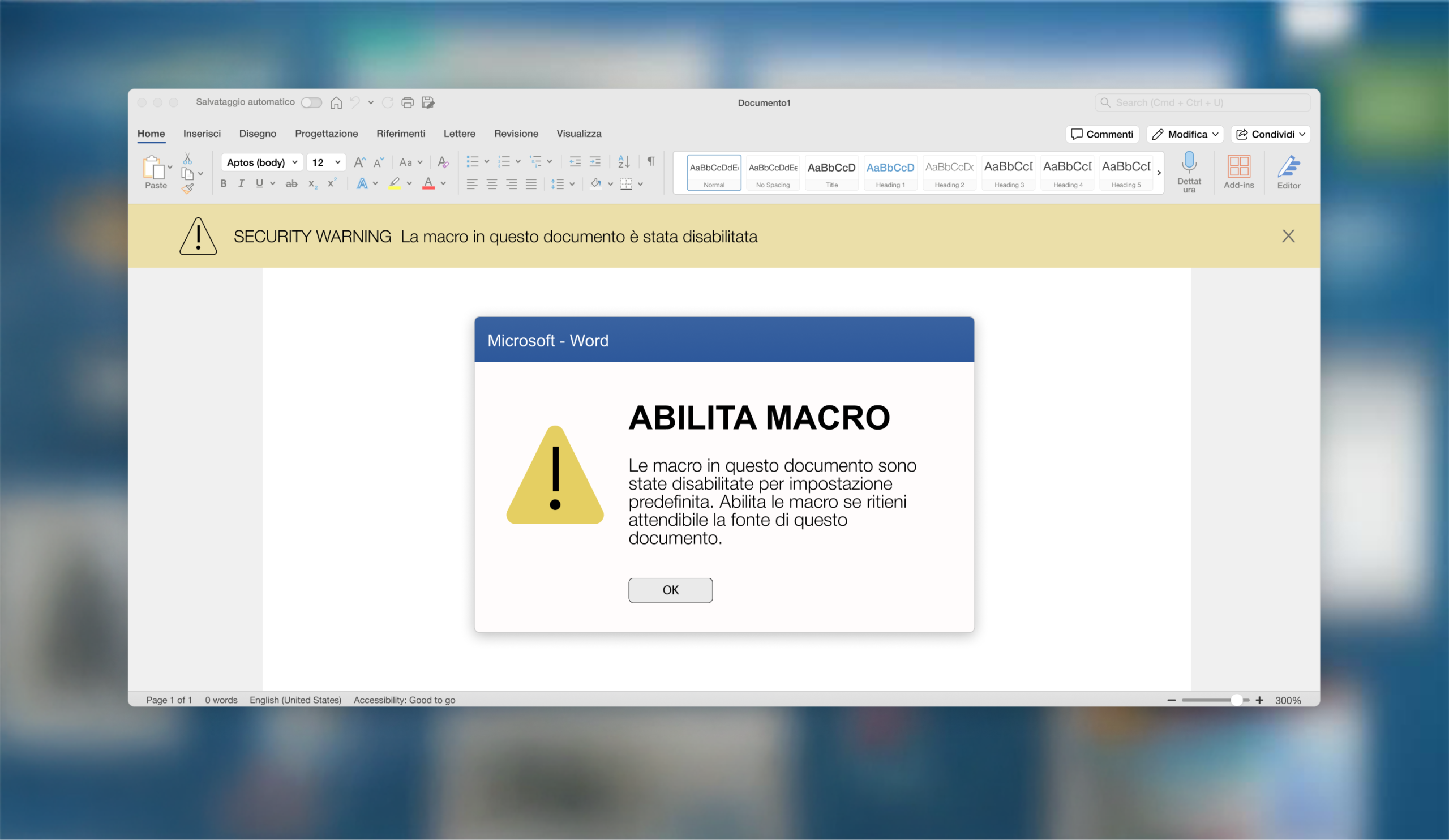Click the Commenti button
The image size is (1449, 840).
pyautogui.click(x=1102, y=134)
